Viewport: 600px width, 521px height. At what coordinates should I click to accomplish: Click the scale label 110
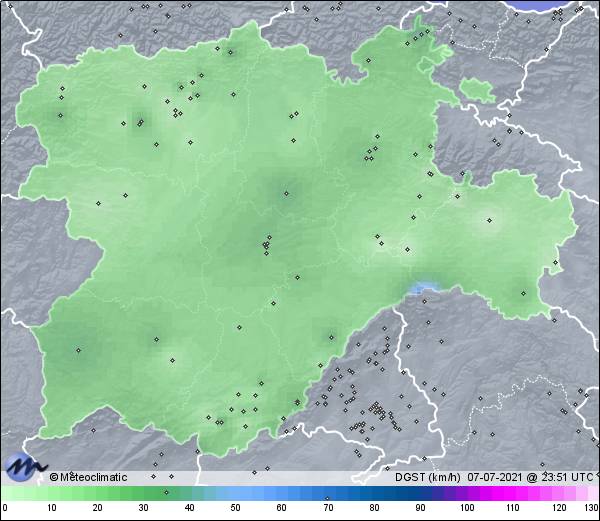(513, 508)
